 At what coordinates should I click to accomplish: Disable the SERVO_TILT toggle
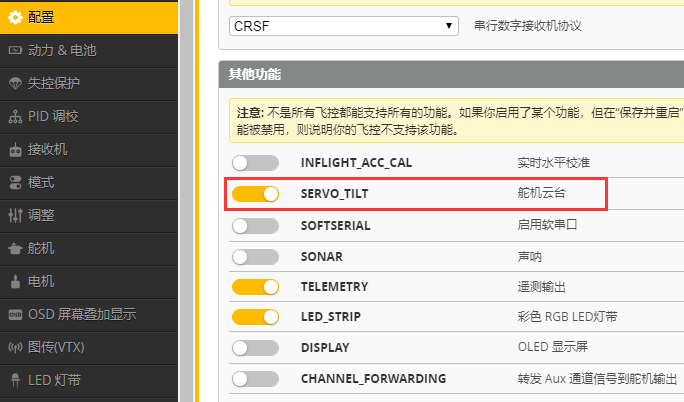pyautogui.click(x=255, y=194)
